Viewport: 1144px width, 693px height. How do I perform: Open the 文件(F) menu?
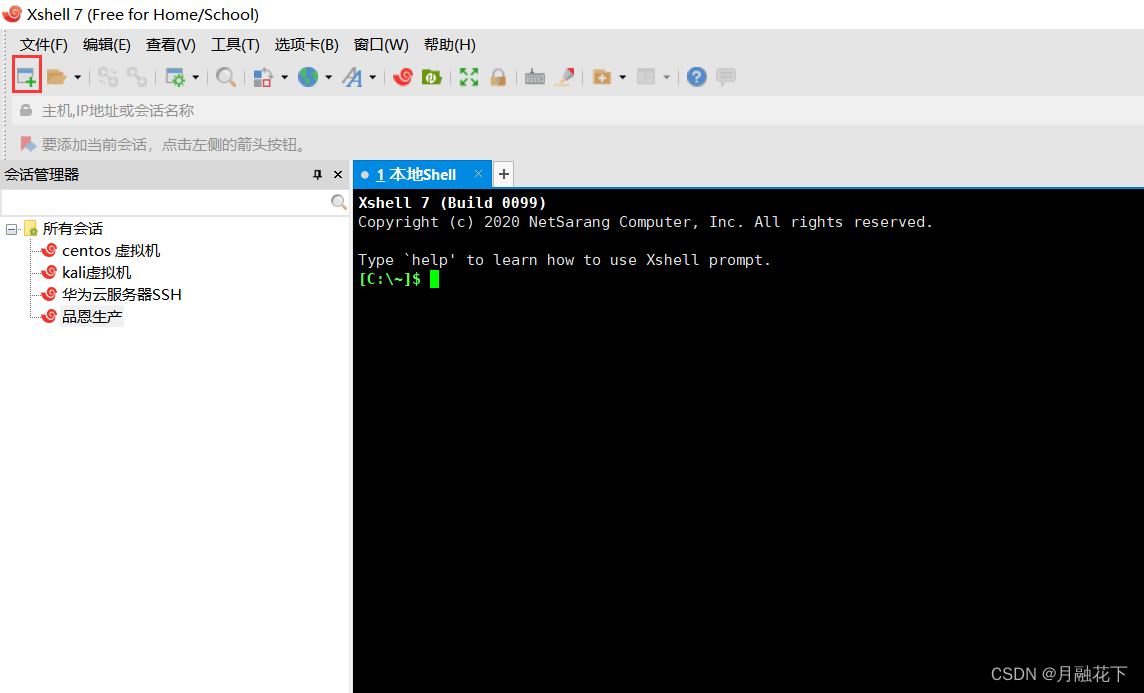pyautogui.click(x=44, y=45)
